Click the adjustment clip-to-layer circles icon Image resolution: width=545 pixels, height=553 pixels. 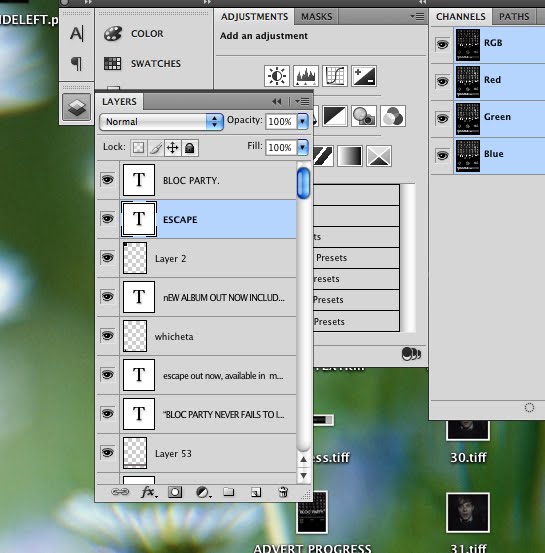pyautogui.click(x=411, y=354)
